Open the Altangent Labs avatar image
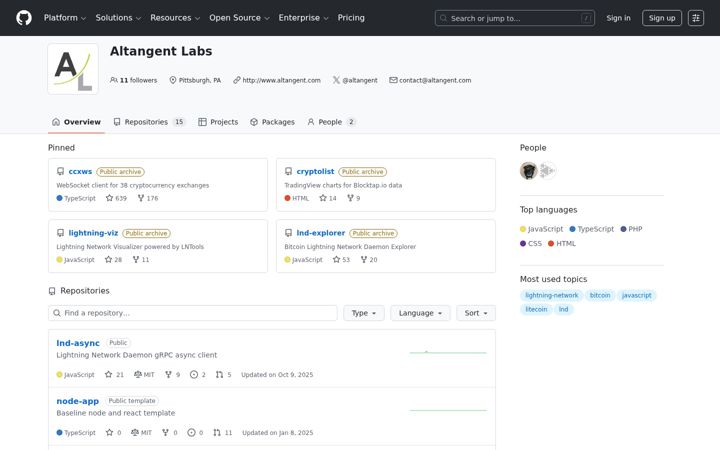 click(x=73, y=69)
